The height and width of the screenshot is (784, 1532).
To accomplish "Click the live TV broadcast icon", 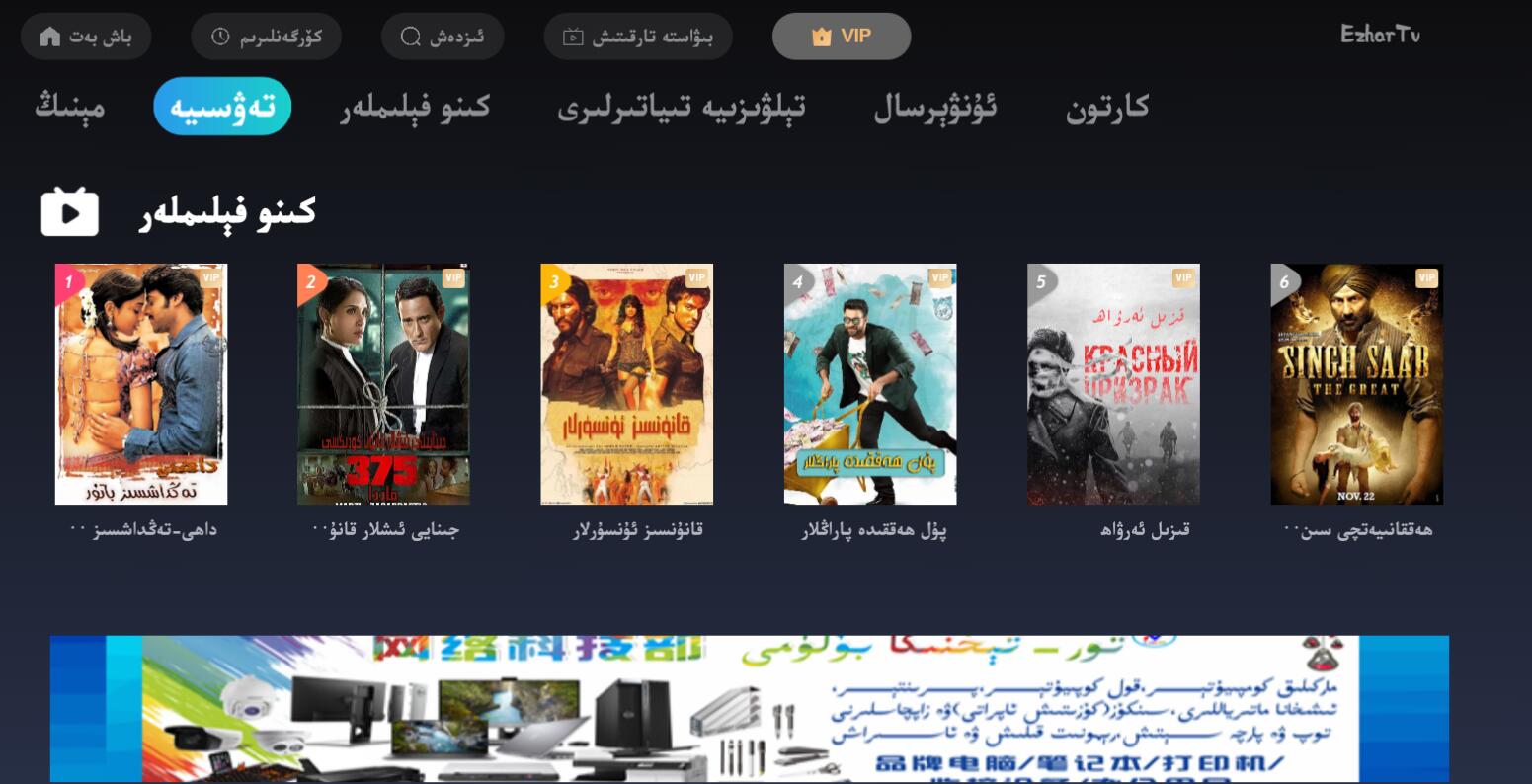I will tap(573, 38).
